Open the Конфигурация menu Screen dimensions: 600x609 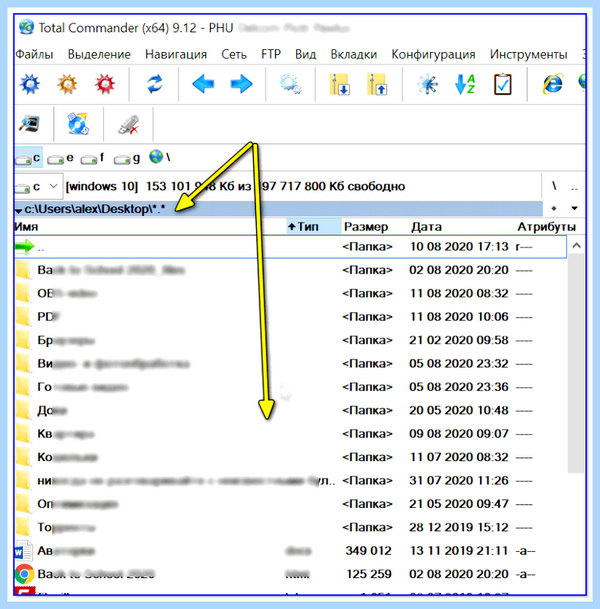(433, 54)
